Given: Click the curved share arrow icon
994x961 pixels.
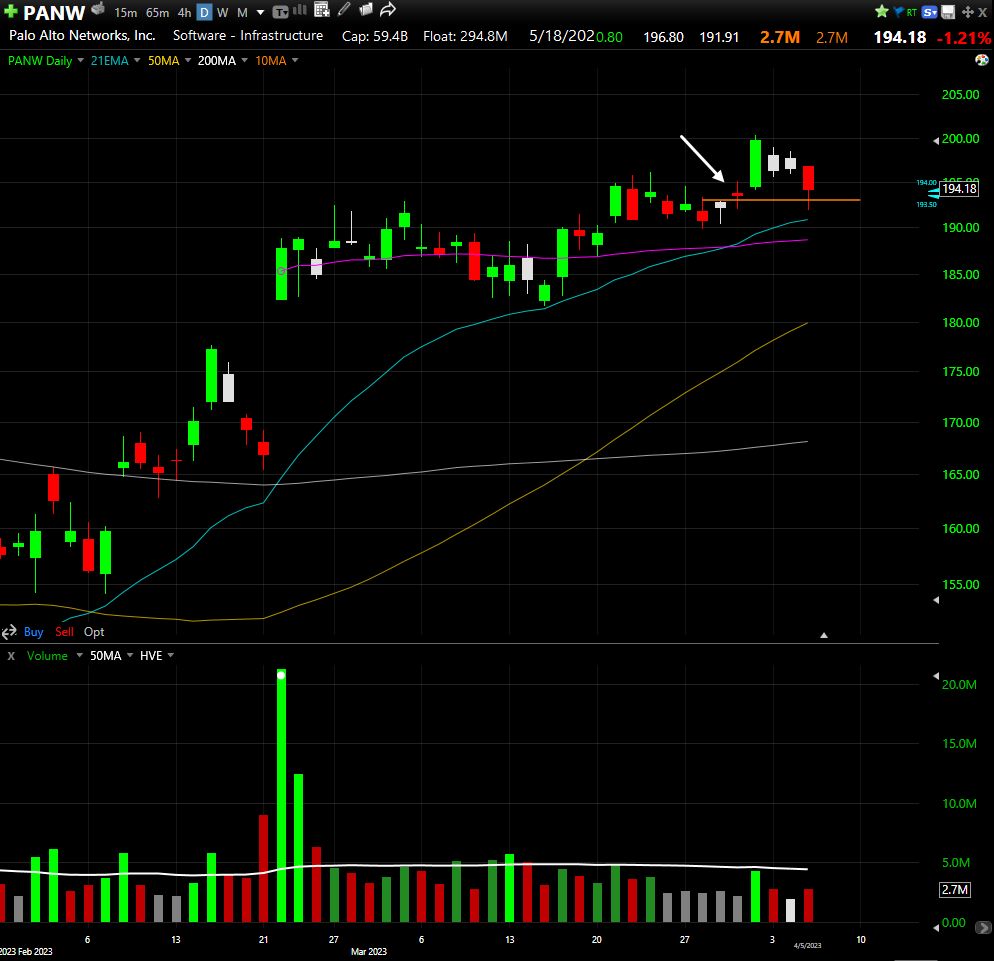Looking at the screenshot, I should coord(388,10).
